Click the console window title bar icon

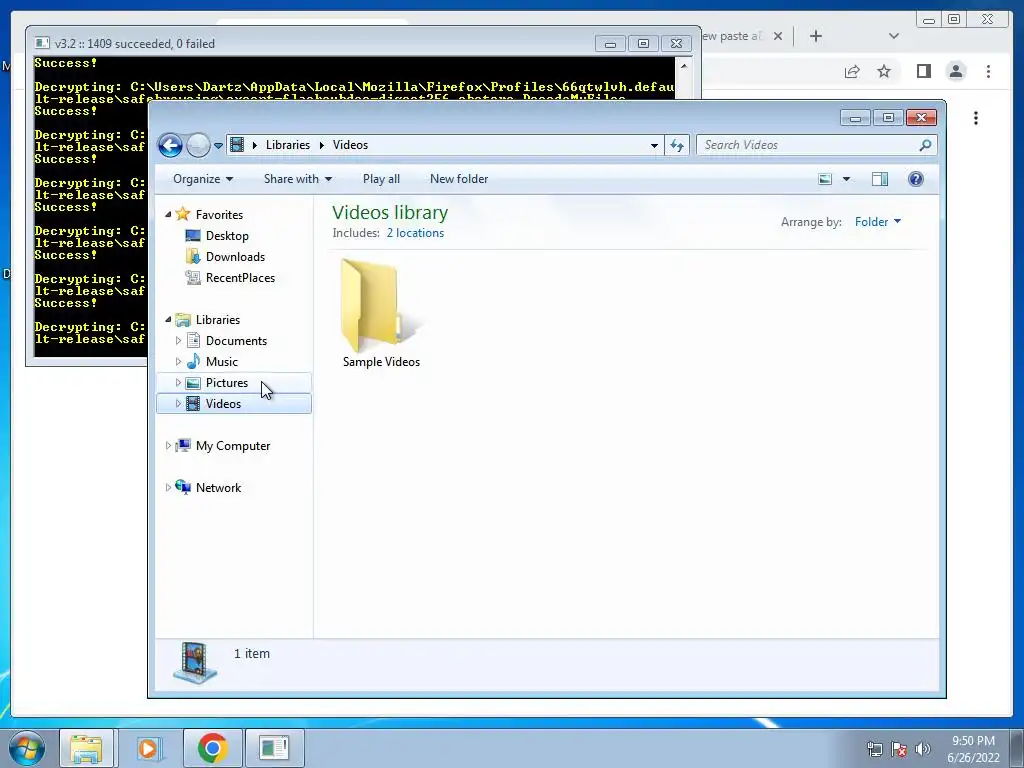coord(42,43)
